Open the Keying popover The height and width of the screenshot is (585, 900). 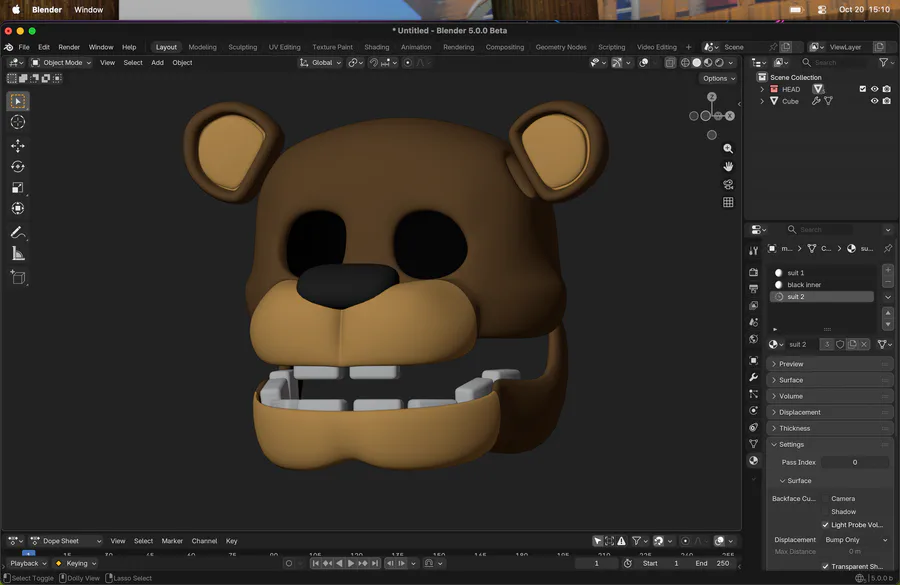[x=76, y=563]
